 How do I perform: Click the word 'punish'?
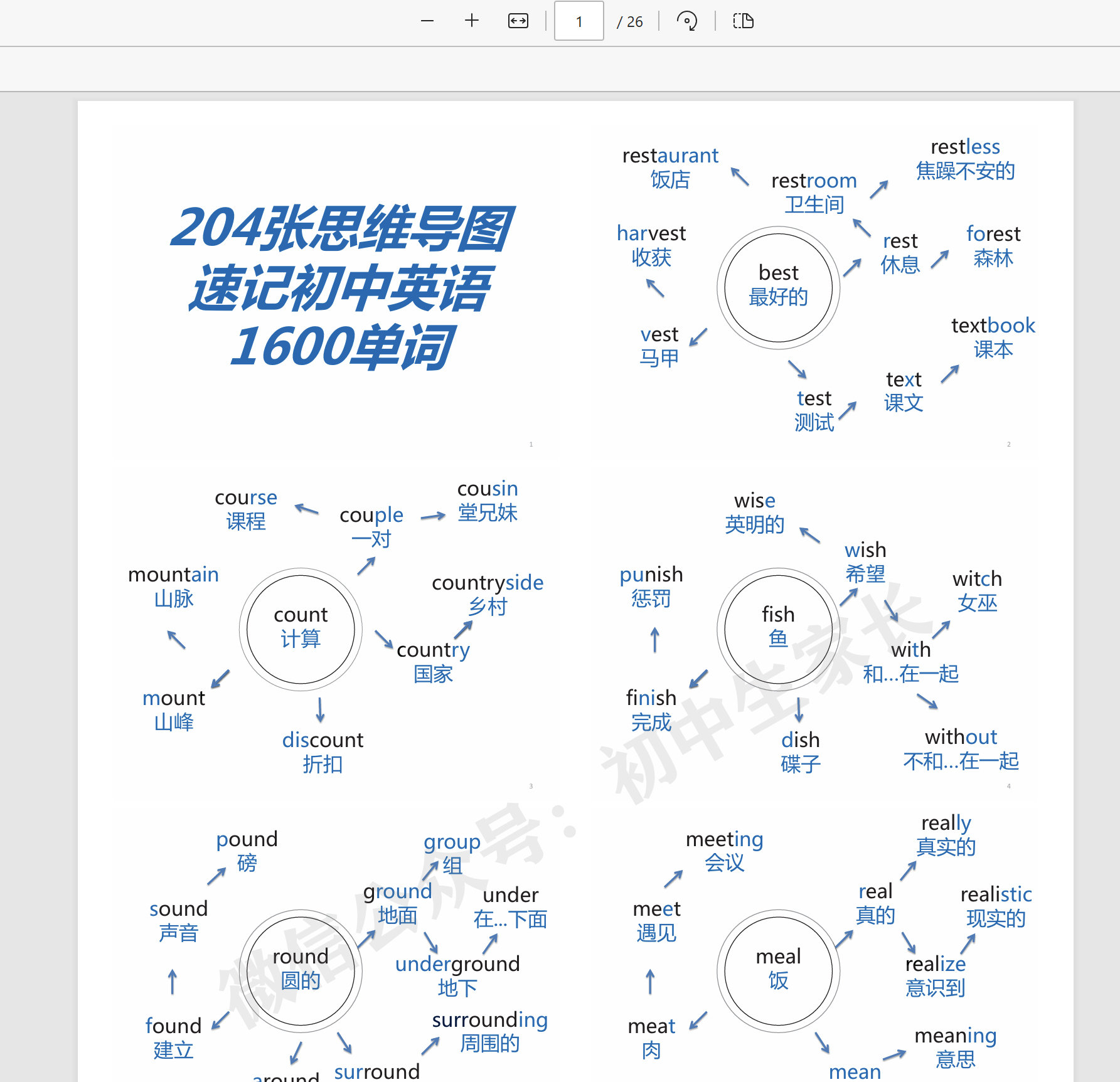coord(651,575)
